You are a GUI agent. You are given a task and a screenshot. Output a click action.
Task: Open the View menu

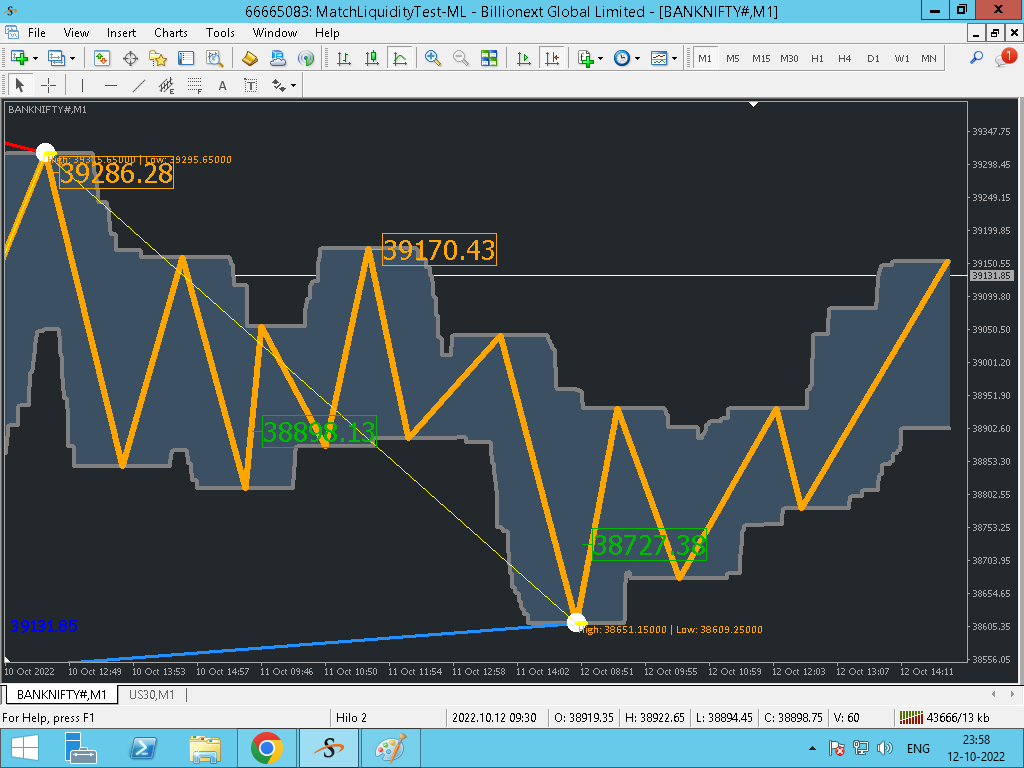(x=76, y=33)
